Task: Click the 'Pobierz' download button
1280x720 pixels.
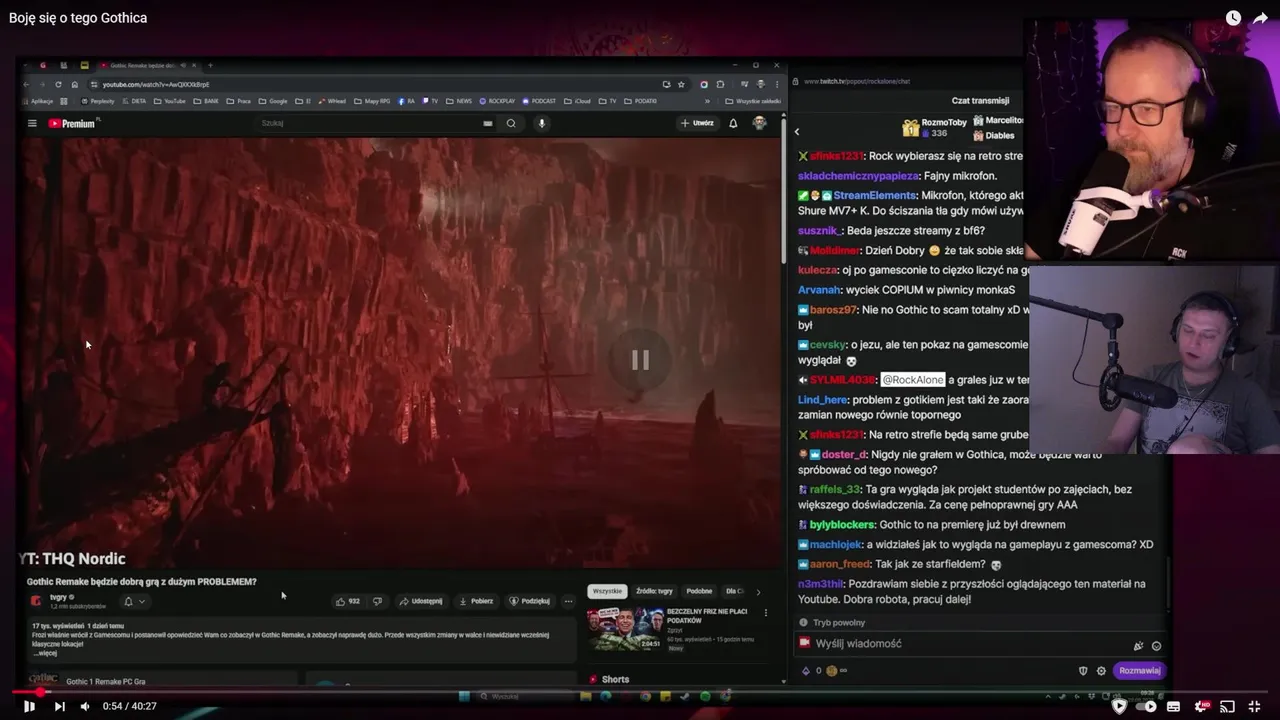Action: pos(476,601)
